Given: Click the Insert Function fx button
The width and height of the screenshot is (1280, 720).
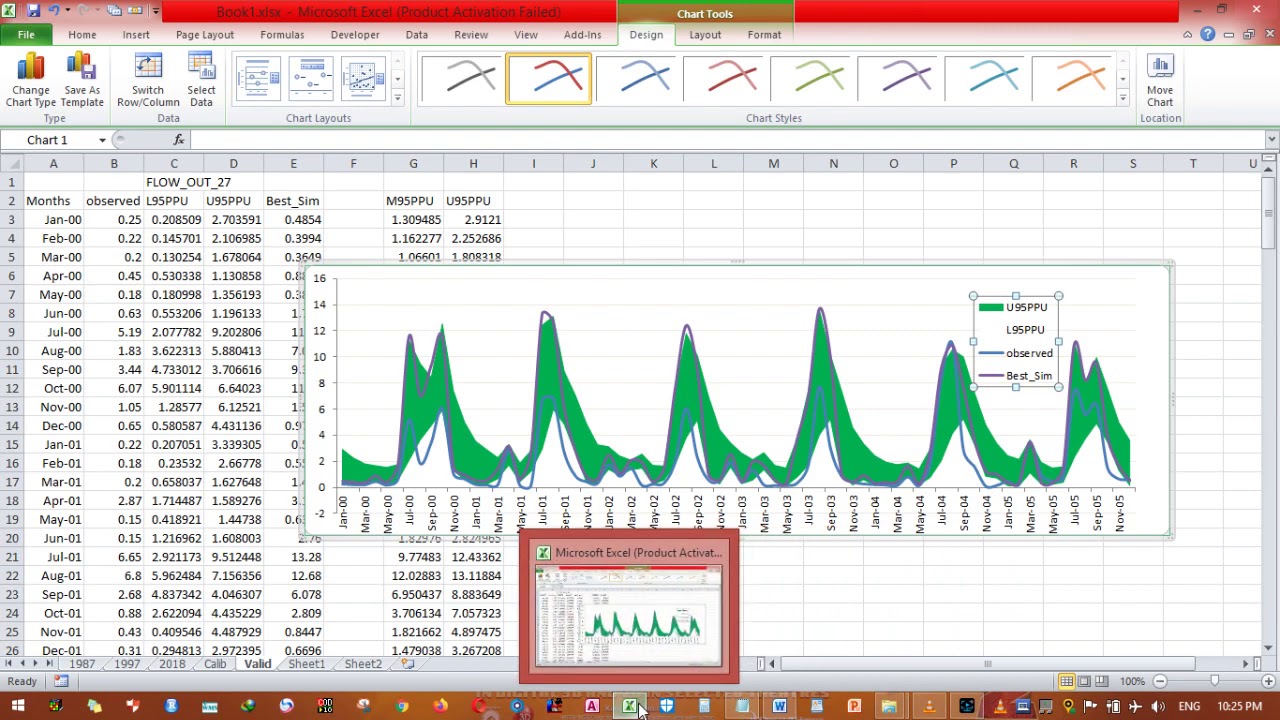Looking at the screenshot, I should point(179,140).
